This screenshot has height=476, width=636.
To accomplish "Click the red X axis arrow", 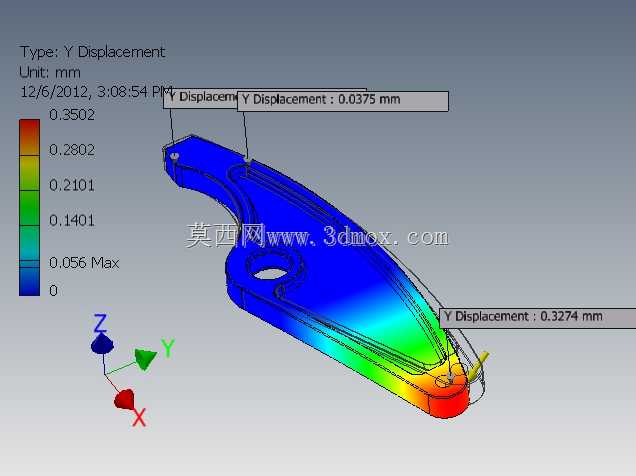I will point(125,399).
